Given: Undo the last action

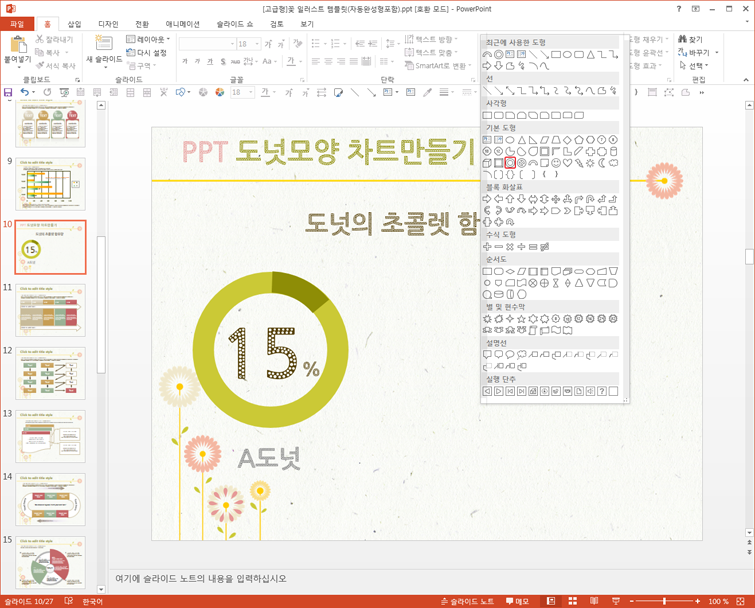Looking at the screenshot, I should 24,92.
